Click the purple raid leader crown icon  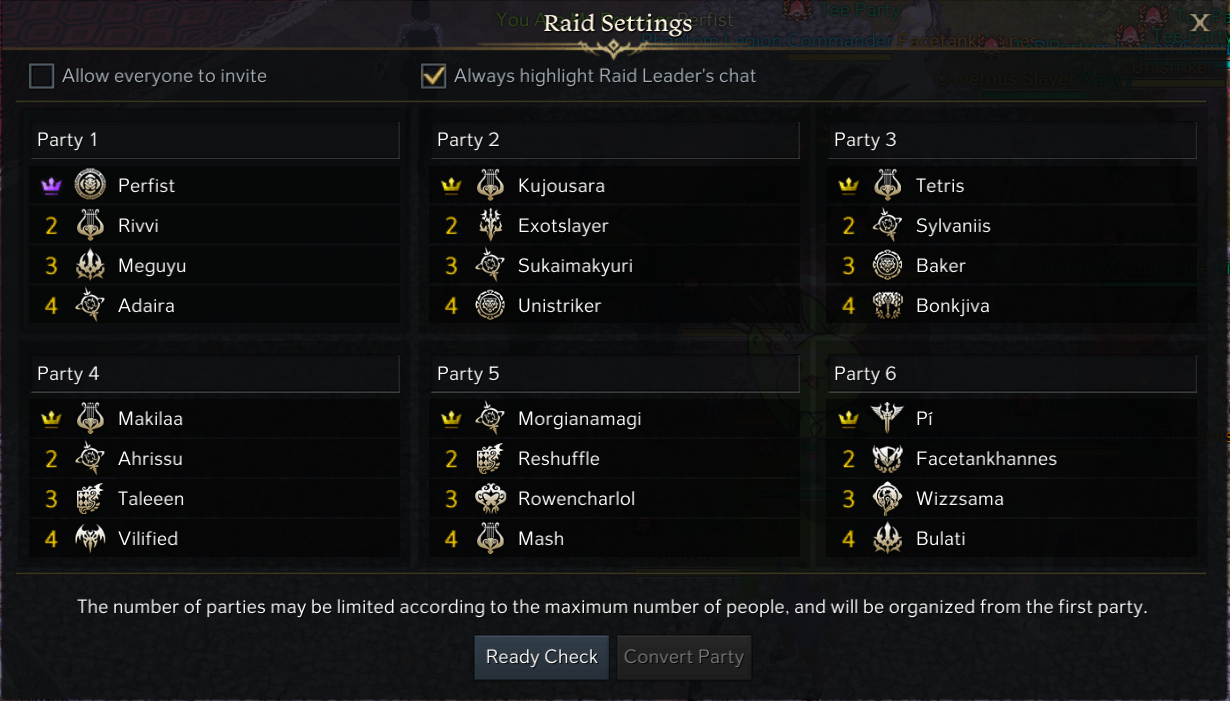coord(51,186)
